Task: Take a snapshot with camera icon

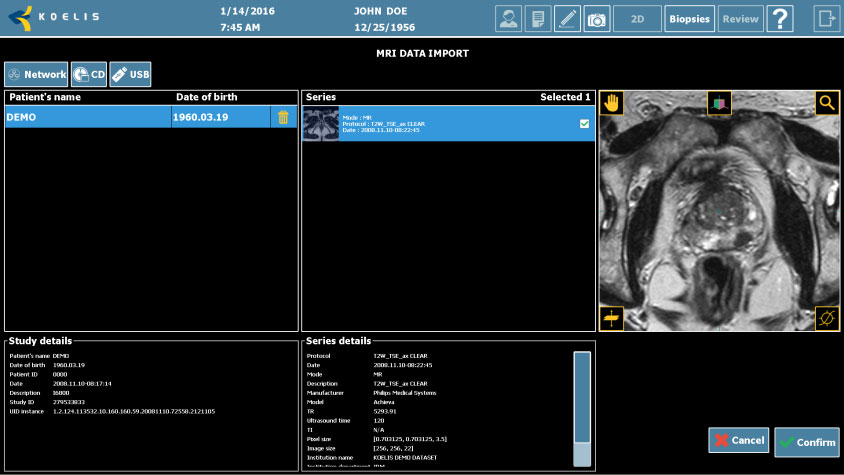Action: point(597,19)
